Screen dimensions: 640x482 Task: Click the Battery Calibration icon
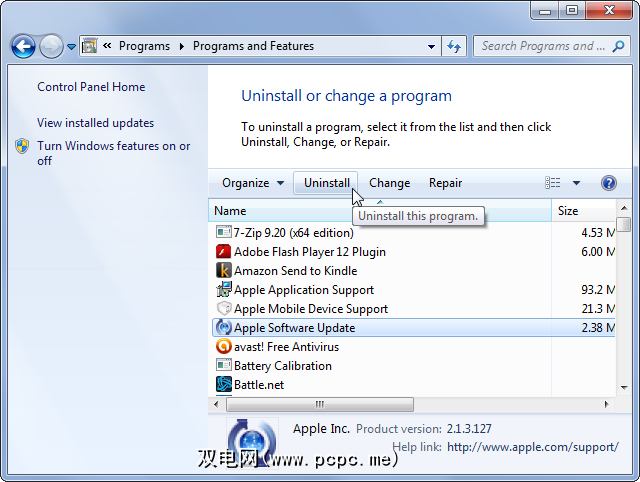point(223,365)
